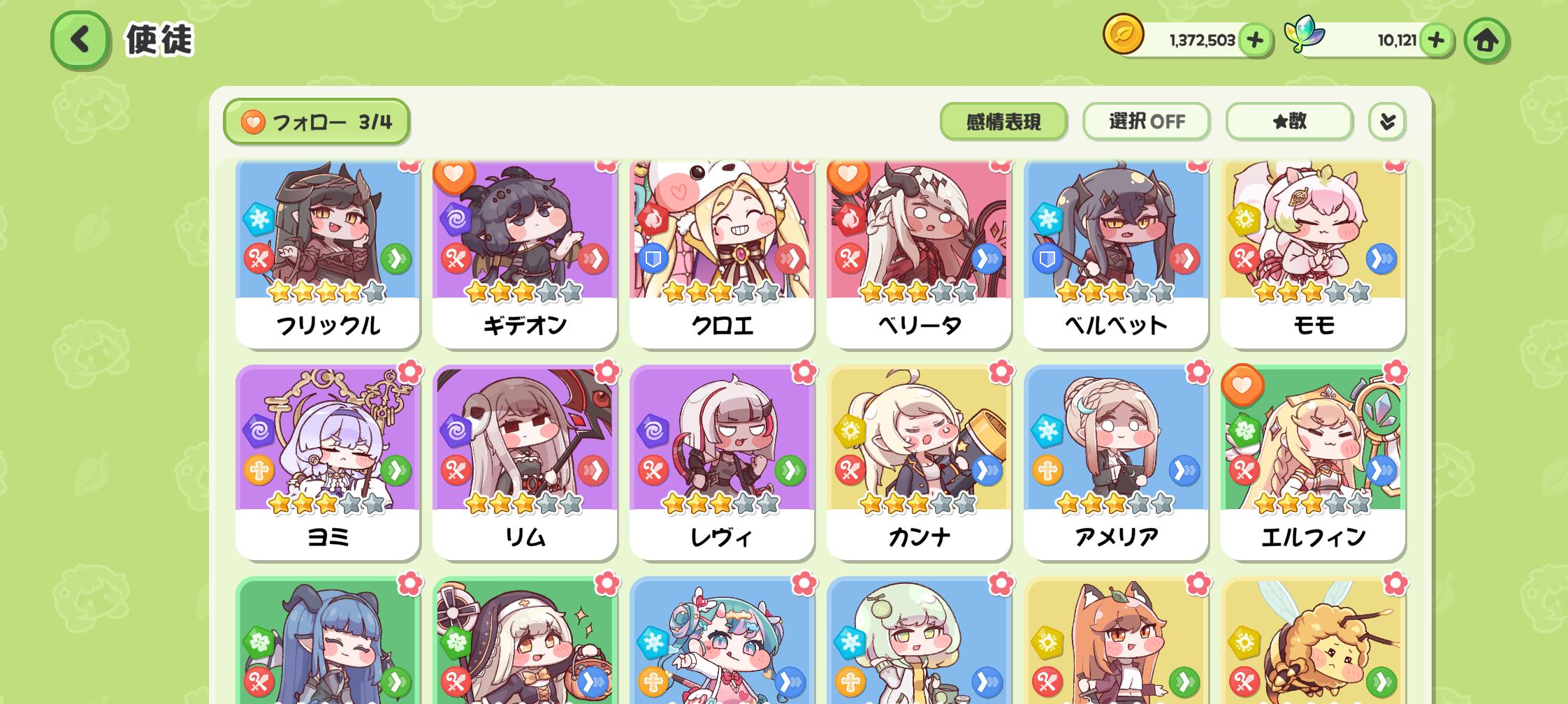This screenshot has height=704, width=1568.
Task: Click pink flower badge on ヨミ card
Action: [409, 372]
